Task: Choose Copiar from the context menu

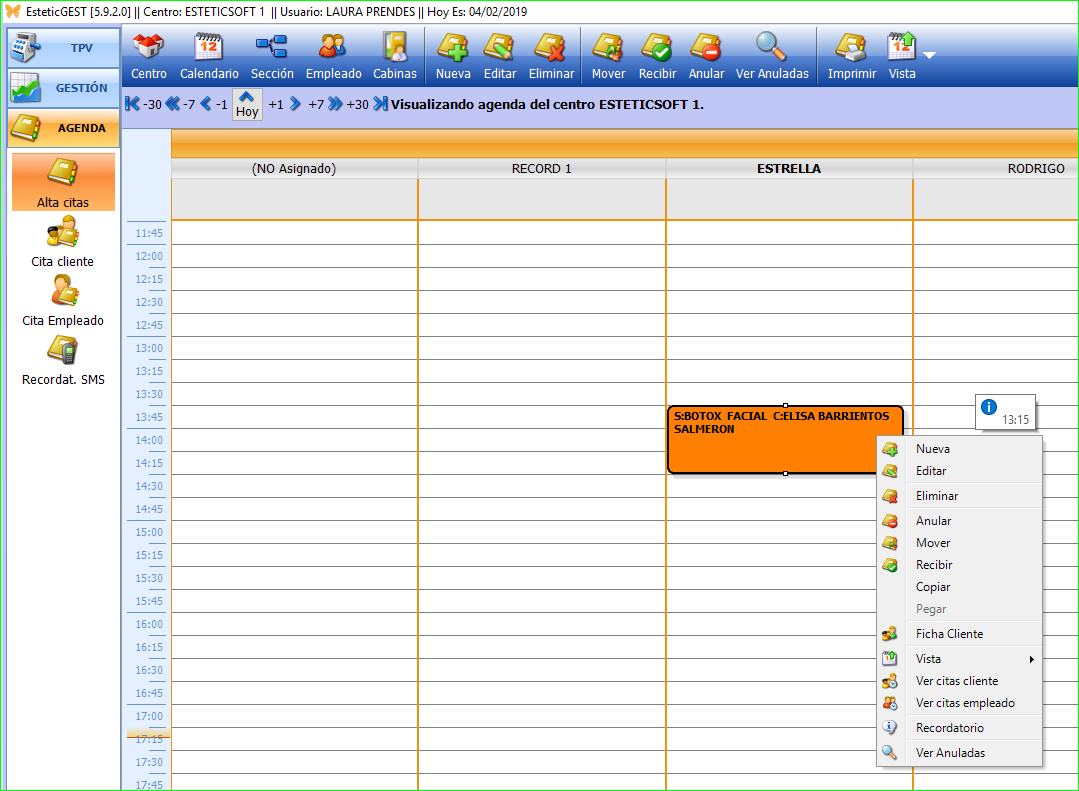Action: pos(933,587)
